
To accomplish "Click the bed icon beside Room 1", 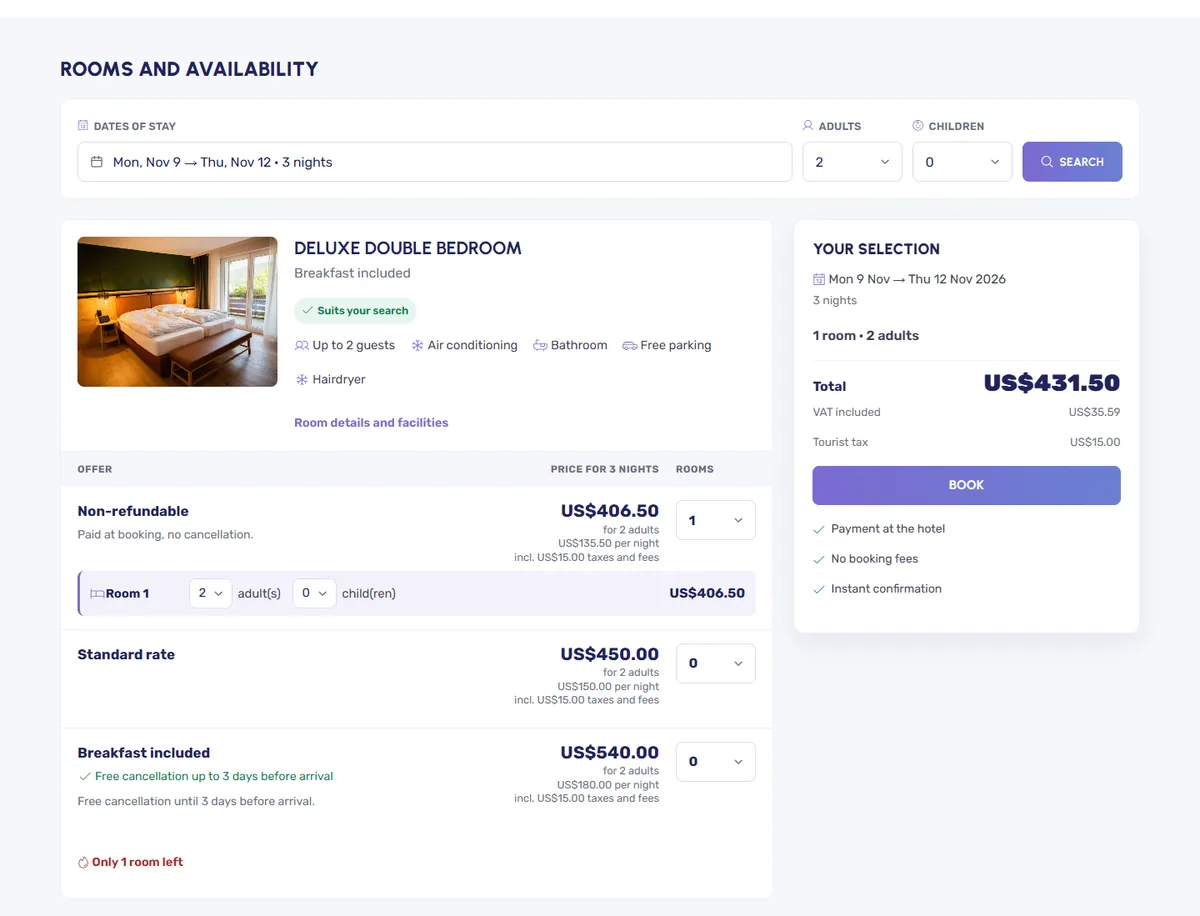I will coord(97,594).
